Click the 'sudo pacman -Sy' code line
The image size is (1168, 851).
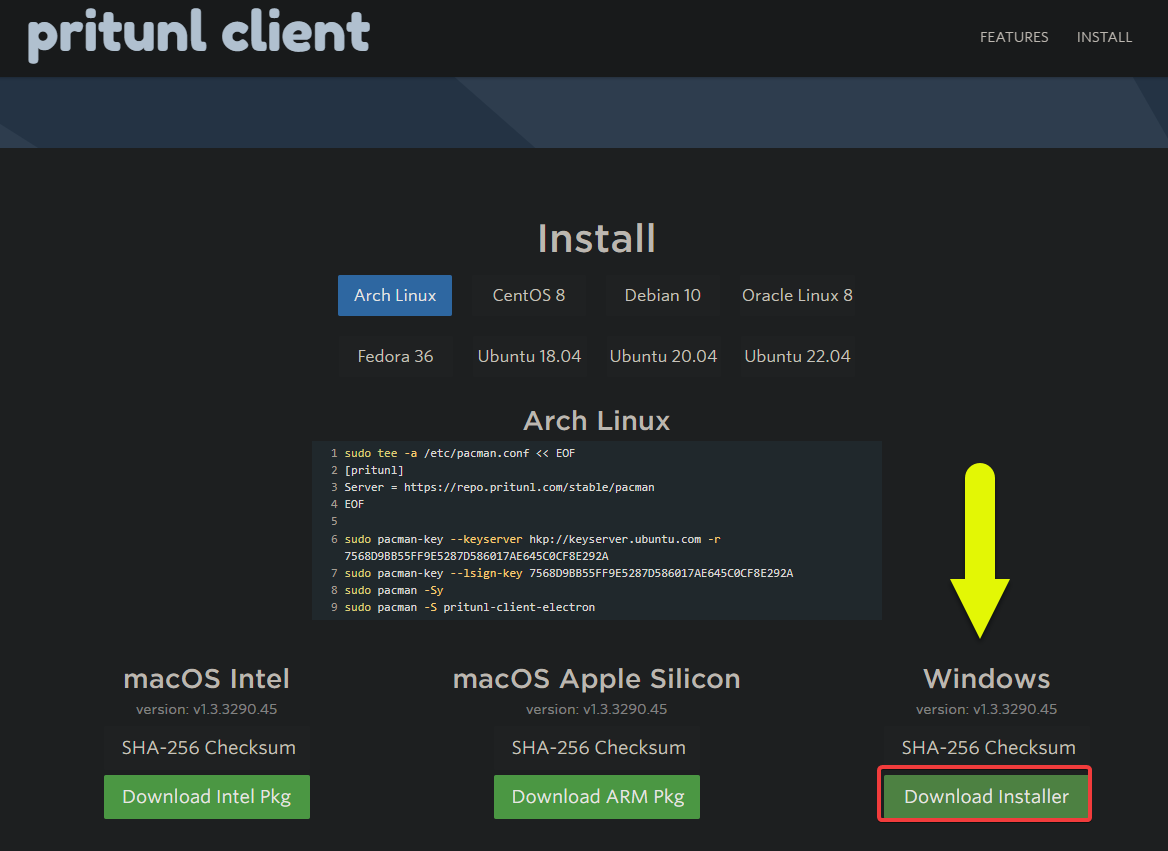tap(393, 590)
